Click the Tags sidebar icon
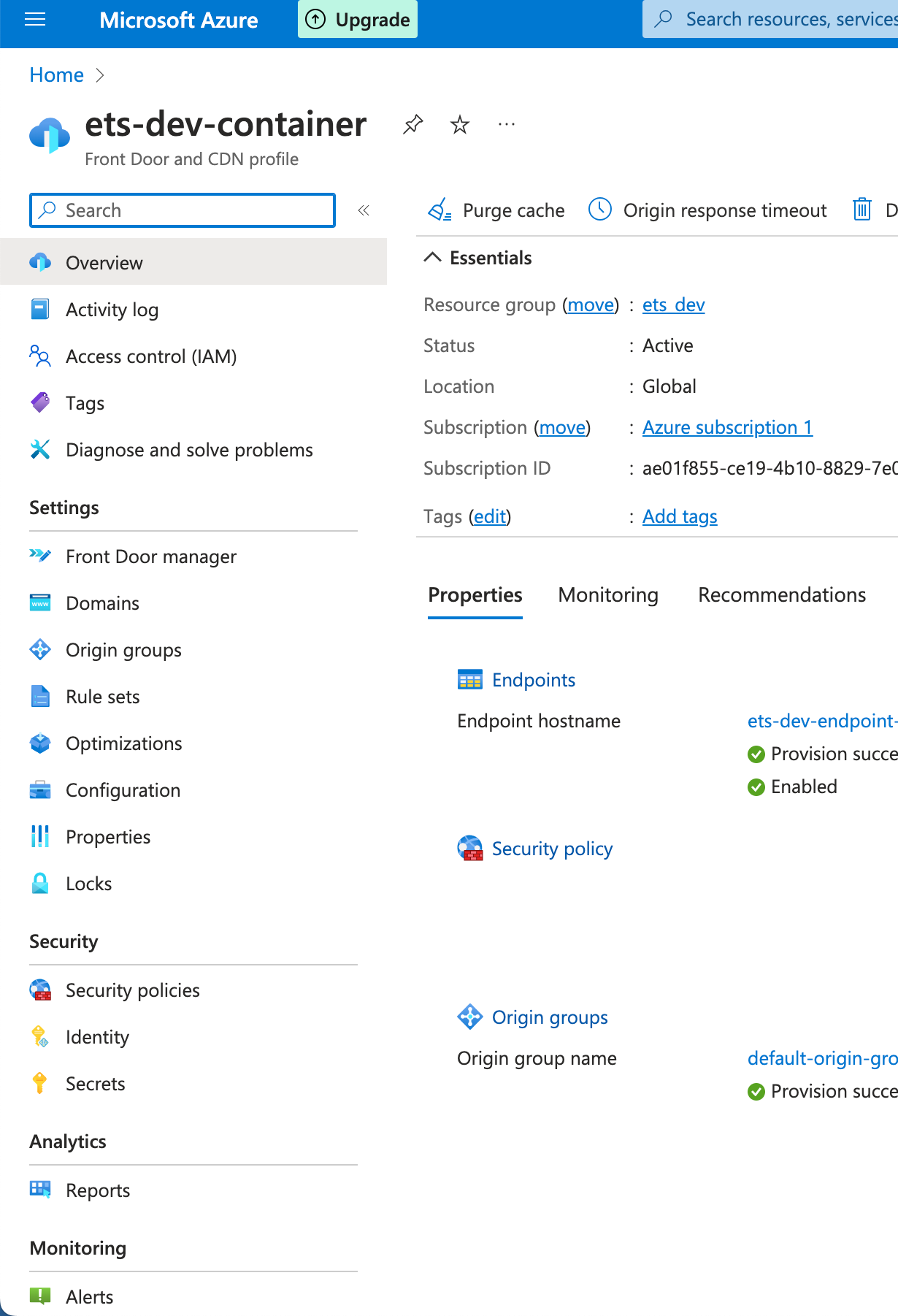This screenshot has height=1316, width=898. (x=40, y=402)
